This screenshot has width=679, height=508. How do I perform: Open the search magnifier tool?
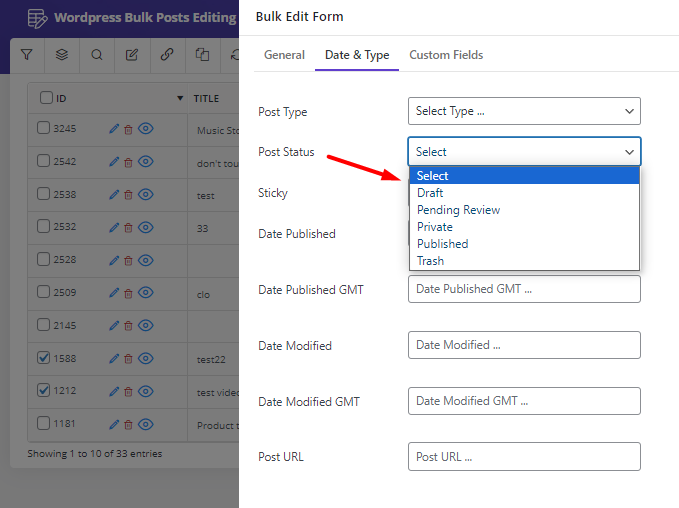[x=97, y=55]
